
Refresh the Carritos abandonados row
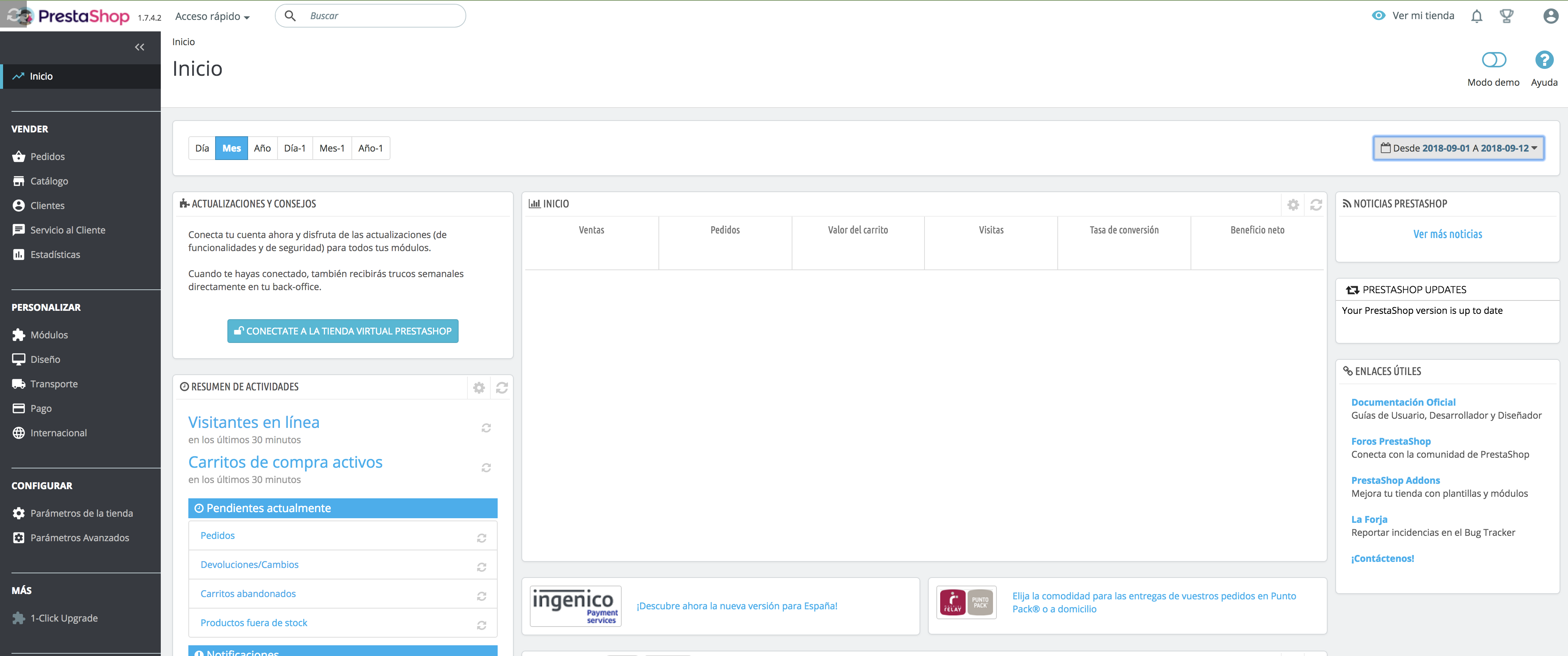(x=482, y=596)
